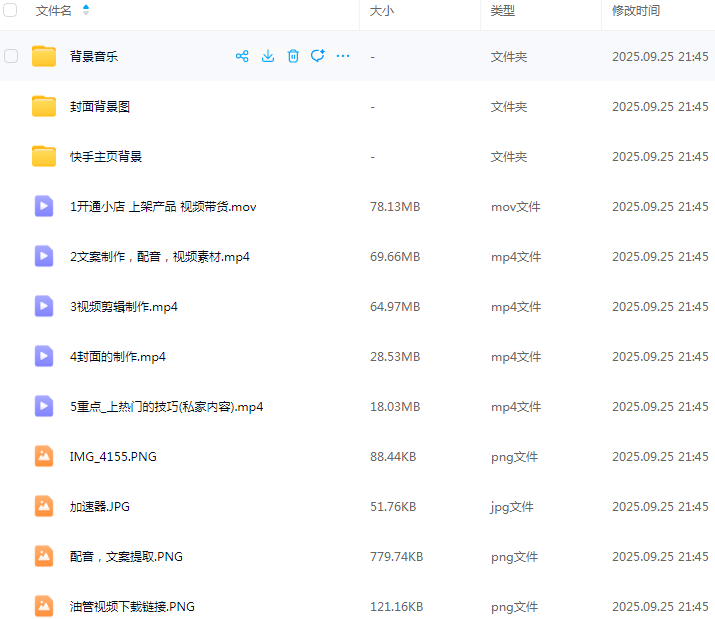Click the image icon of 加速器.JPG

tap(44, 506)
